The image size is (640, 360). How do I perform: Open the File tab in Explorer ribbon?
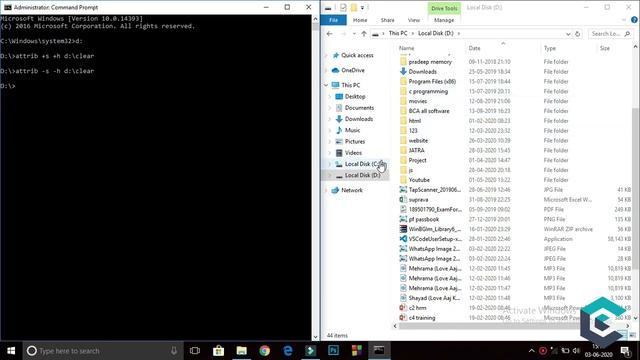pos(333,20)
